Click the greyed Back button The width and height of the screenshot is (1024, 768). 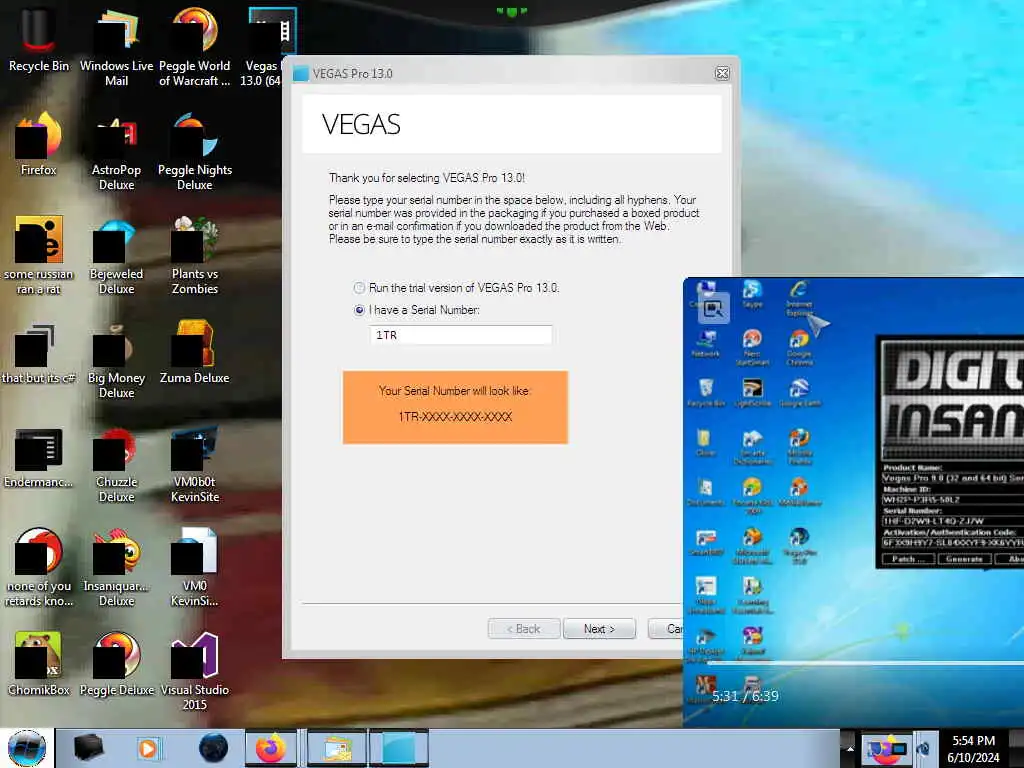pos(524,628)
